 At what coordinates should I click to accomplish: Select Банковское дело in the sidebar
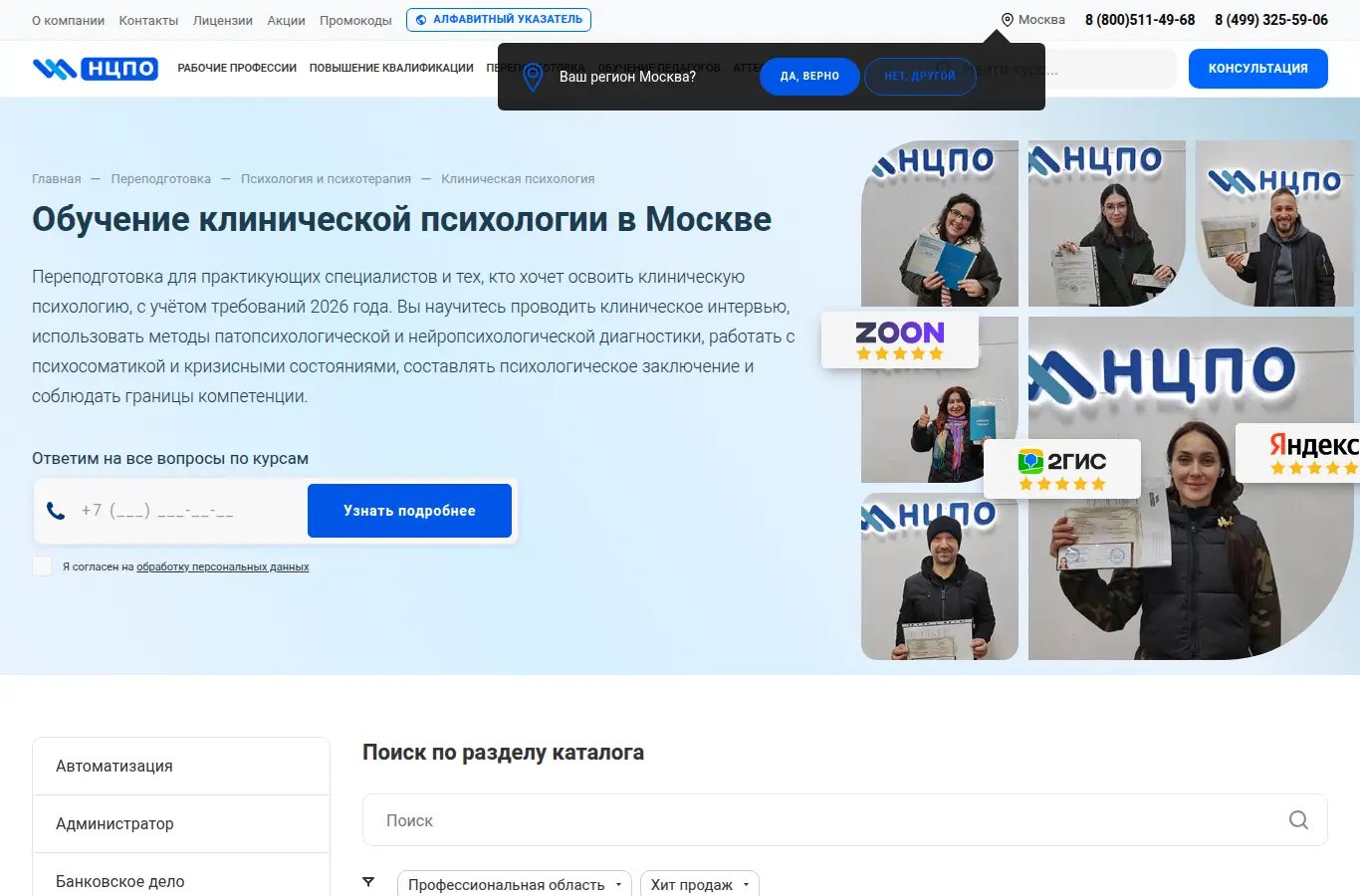pyautogui.click(x=181, y=876)
